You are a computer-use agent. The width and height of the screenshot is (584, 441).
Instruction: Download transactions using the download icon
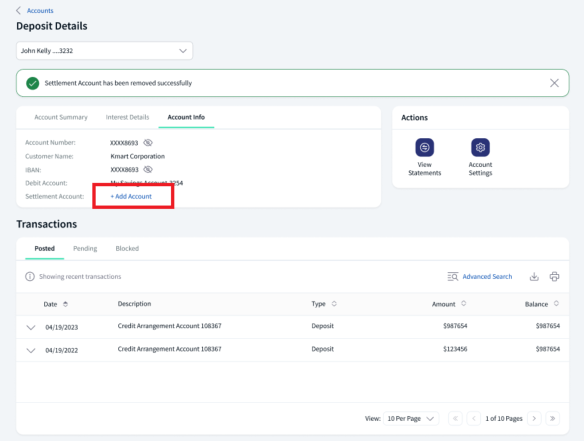[x=534, y=276]
